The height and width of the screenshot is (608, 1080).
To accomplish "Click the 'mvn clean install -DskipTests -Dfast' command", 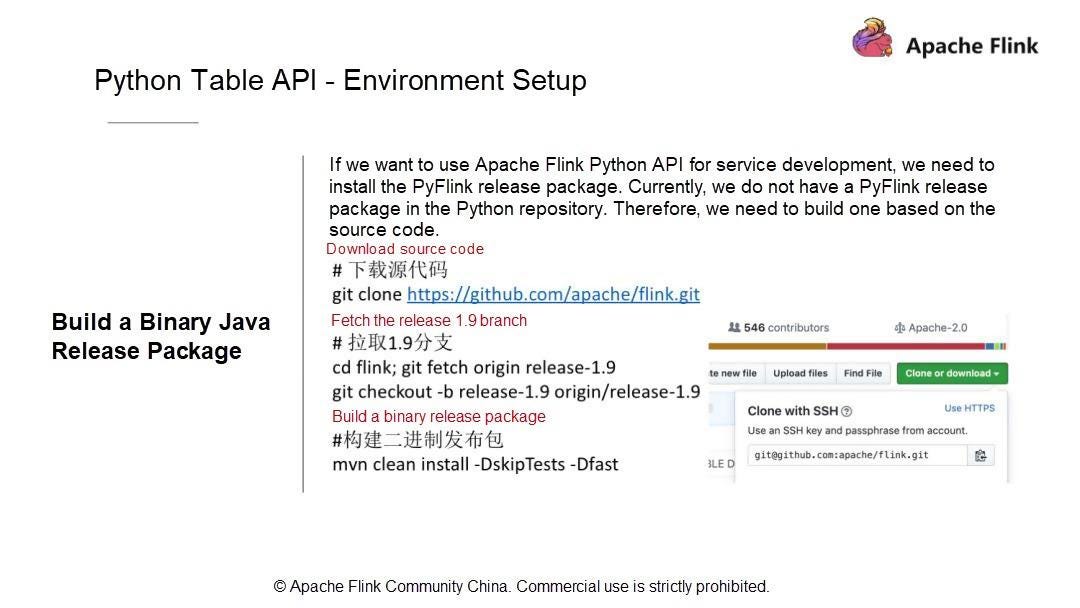I will [x=475, y=465].
